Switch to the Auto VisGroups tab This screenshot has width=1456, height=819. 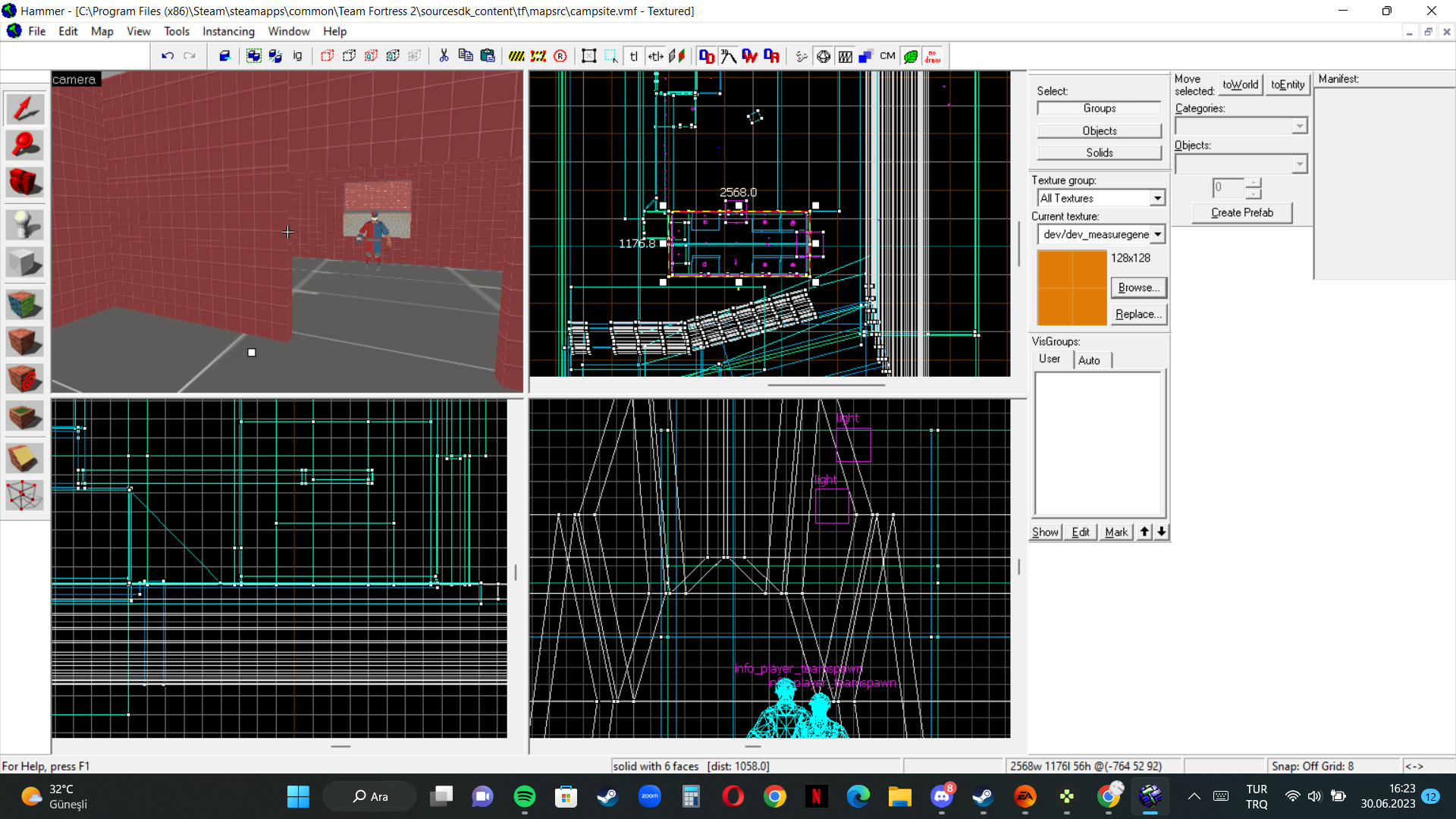(1089, 360)
